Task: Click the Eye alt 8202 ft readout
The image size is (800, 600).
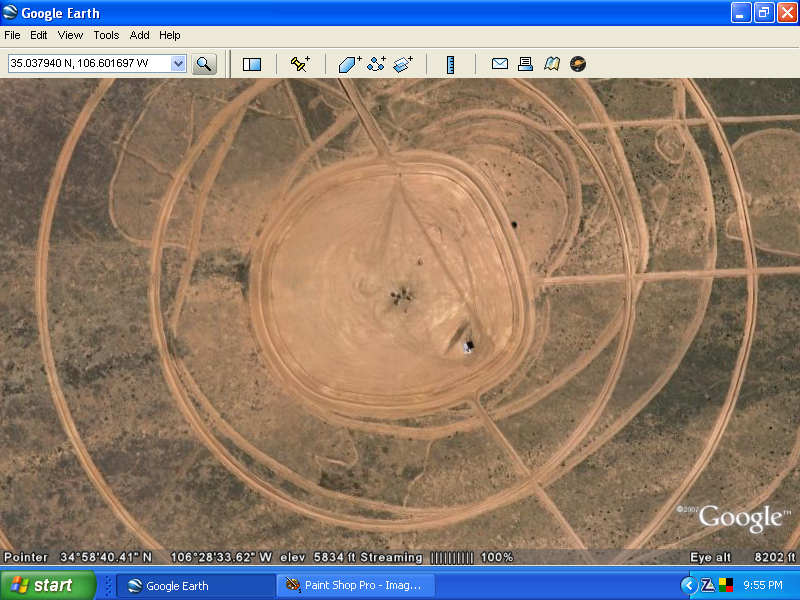Action: [x=742, y=558]
